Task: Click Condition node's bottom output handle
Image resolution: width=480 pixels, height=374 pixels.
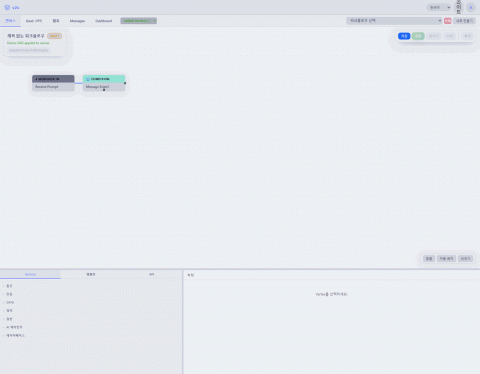Action: point(104,90)
